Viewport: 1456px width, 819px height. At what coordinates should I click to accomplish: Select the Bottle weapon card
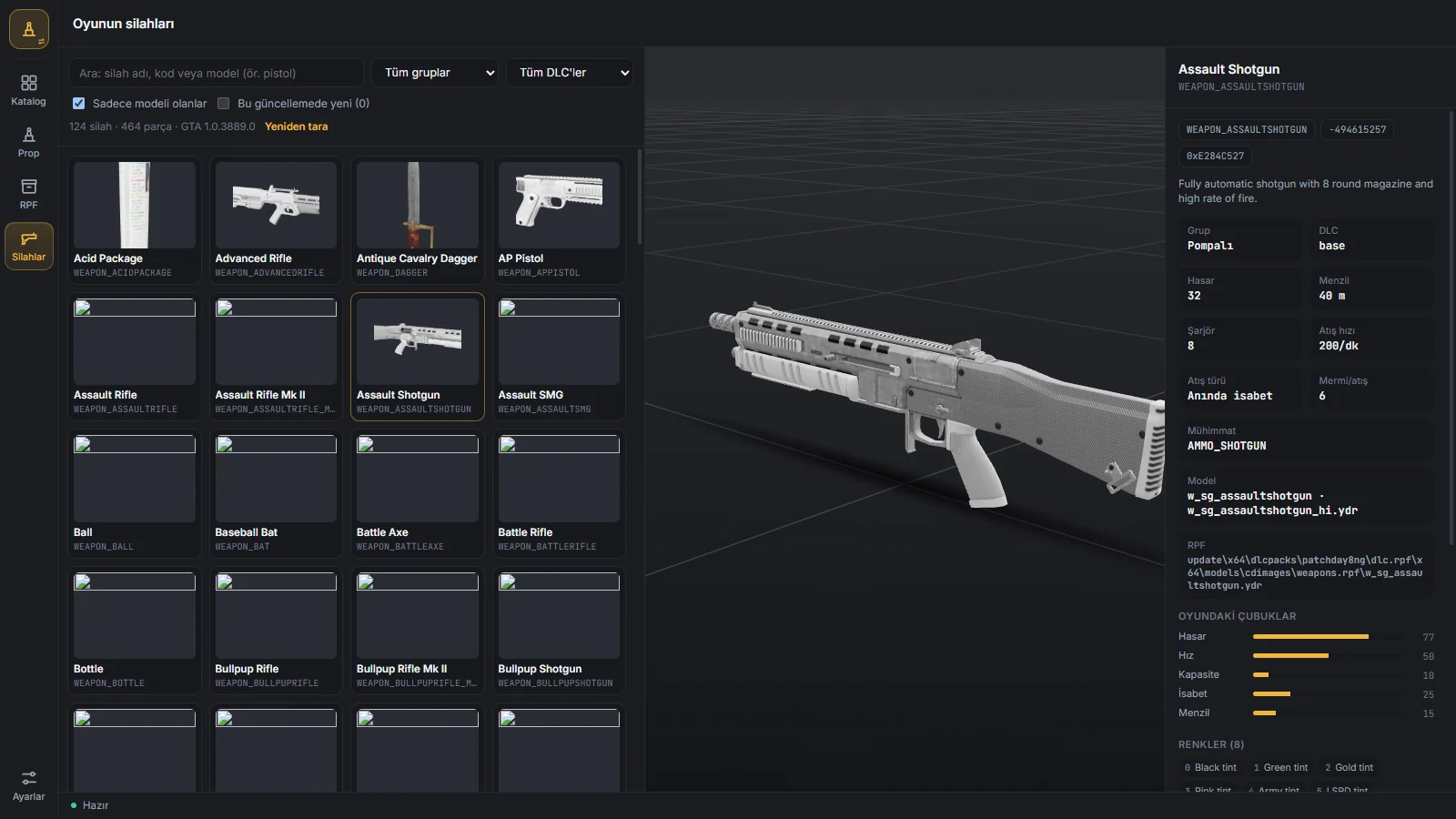(x=135, y=631)
